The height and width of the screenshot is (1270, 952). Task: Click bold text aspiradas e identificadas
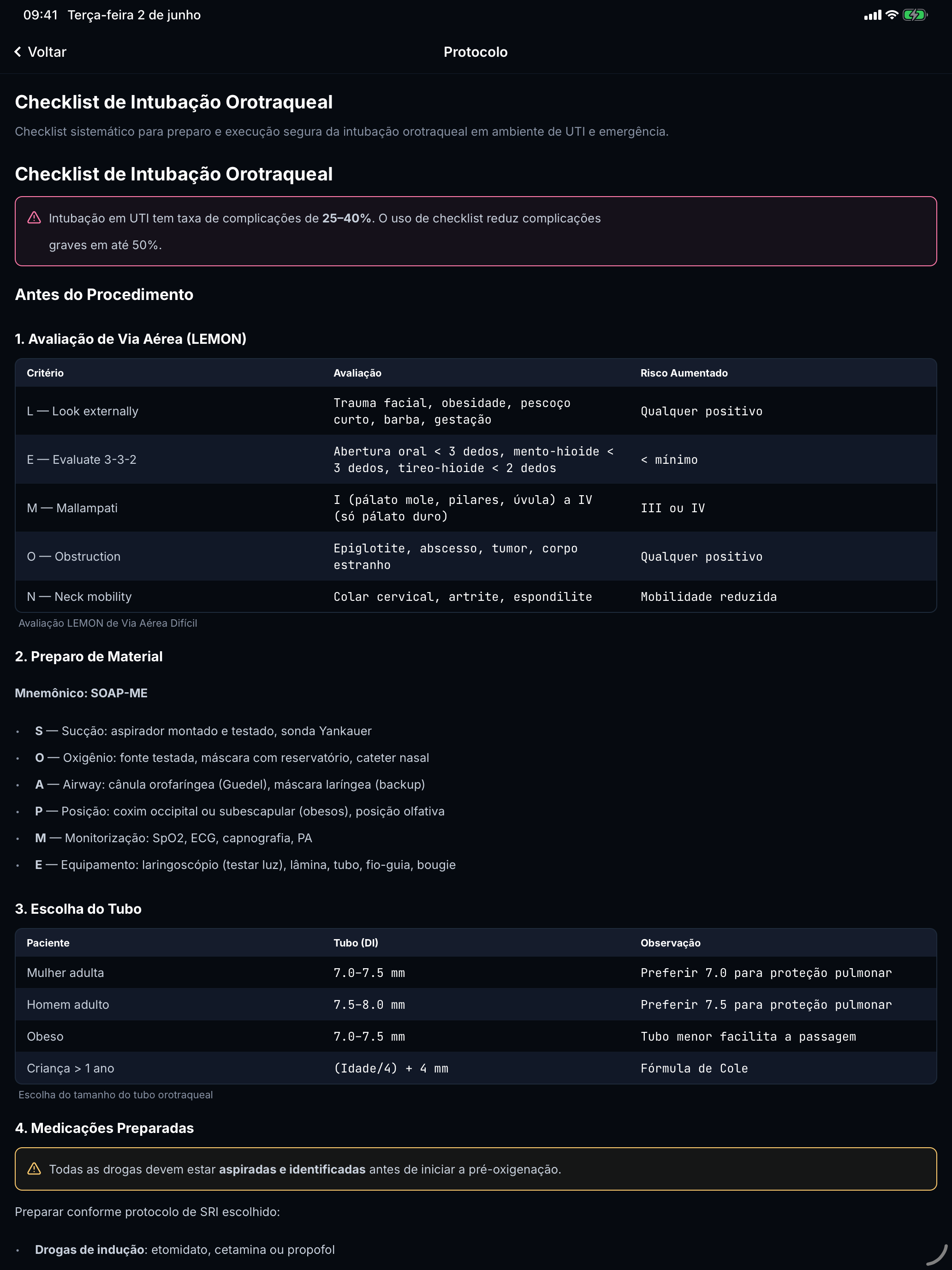click(x=292, y=1169)
